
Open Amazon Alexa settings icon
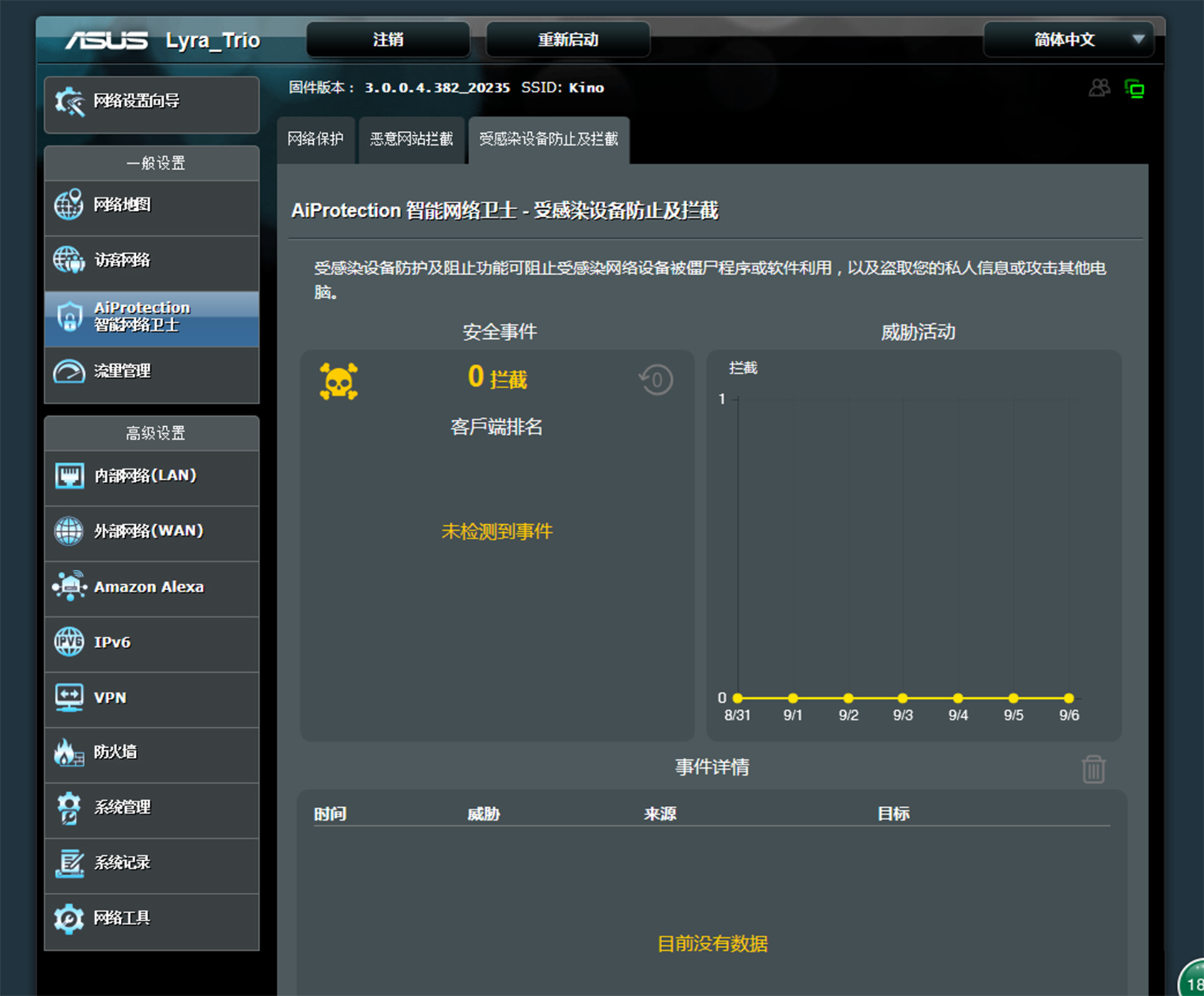pos(69,586)
